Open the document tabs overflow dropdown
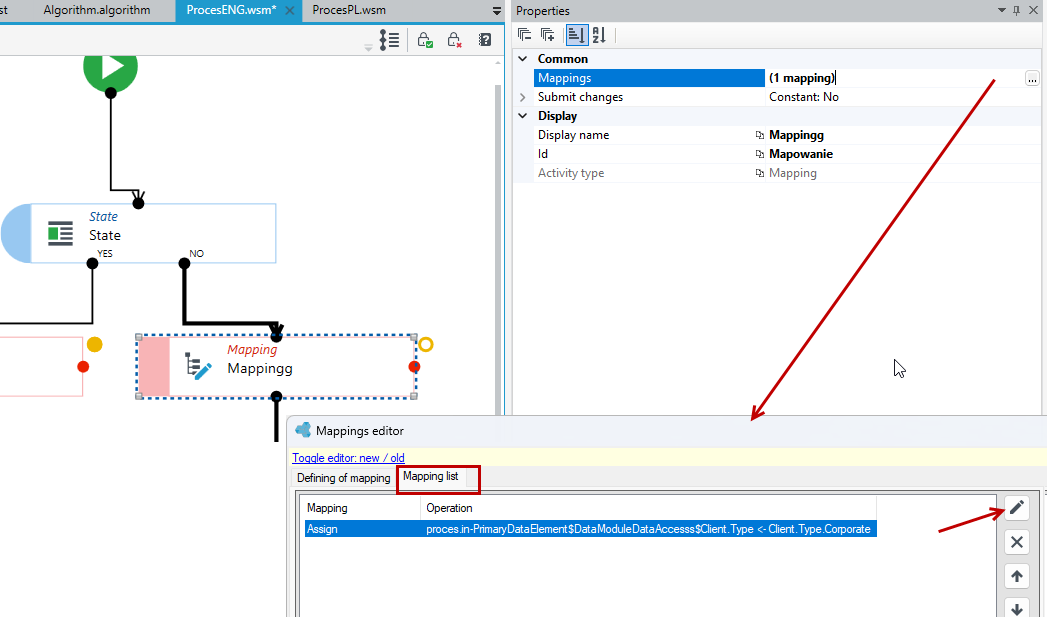Screen dimensions: 1047x617 [x=497, y=11]
